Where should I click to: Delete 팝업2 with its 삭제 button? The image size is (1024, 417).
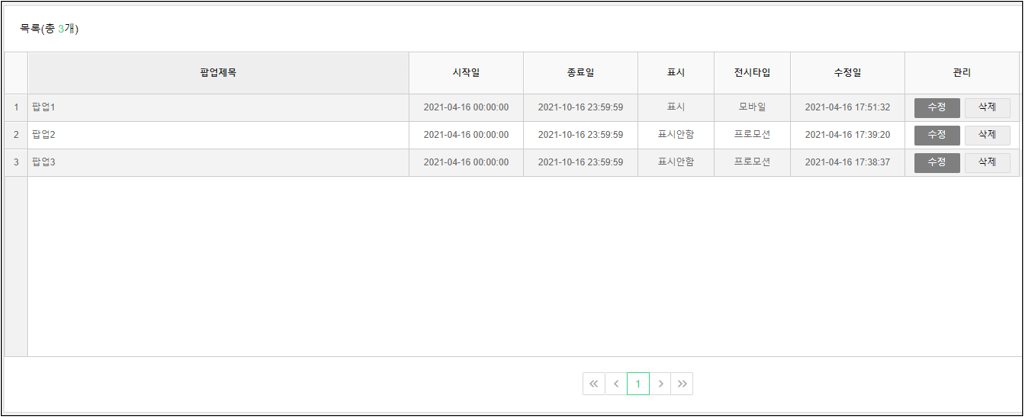(x=987, y=135)
